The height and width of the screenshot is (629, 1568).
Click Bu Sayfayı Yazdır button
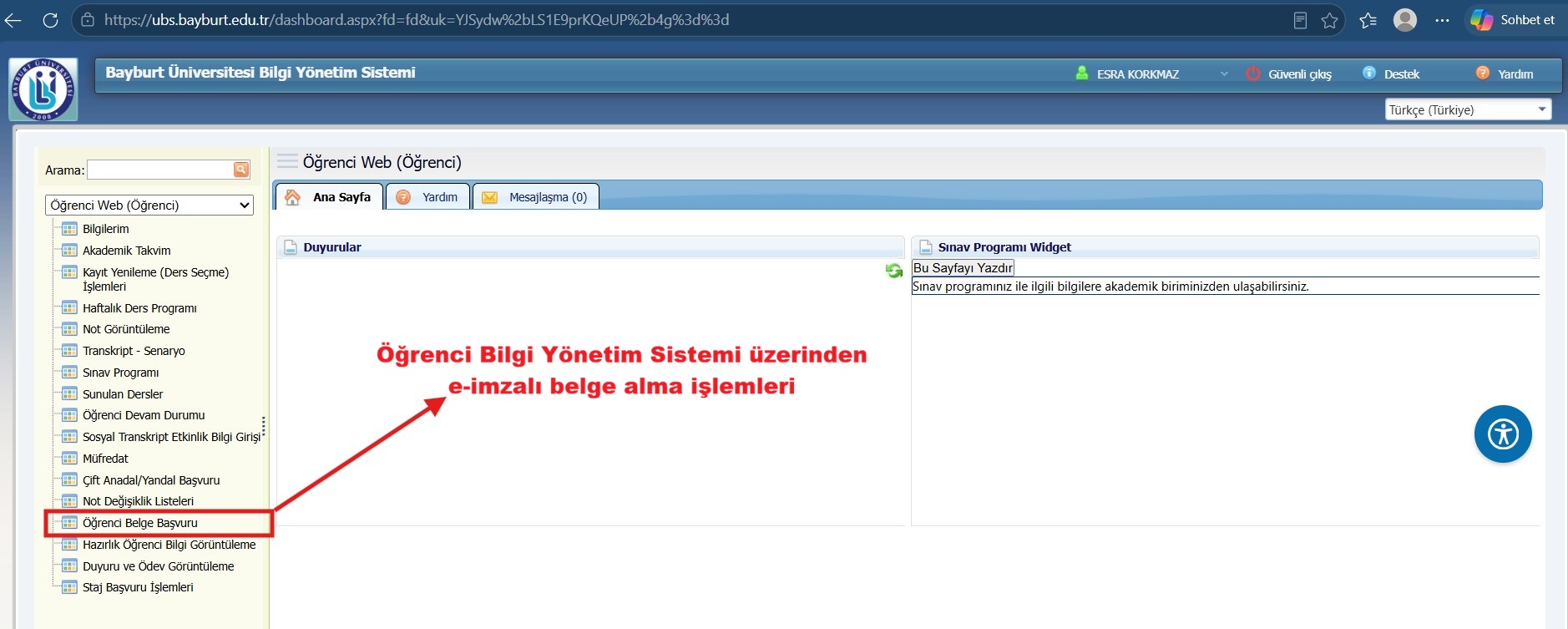coord(963,268)
